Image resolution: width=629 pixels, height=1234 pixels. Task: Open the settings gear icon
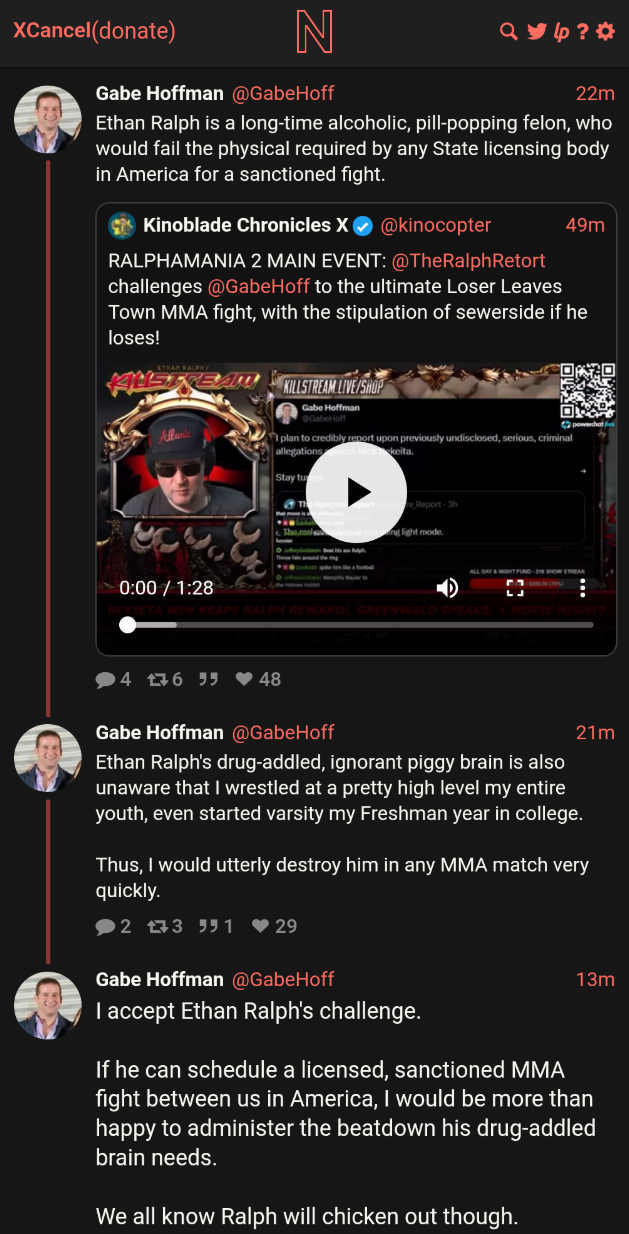click(x=605, y=32)
